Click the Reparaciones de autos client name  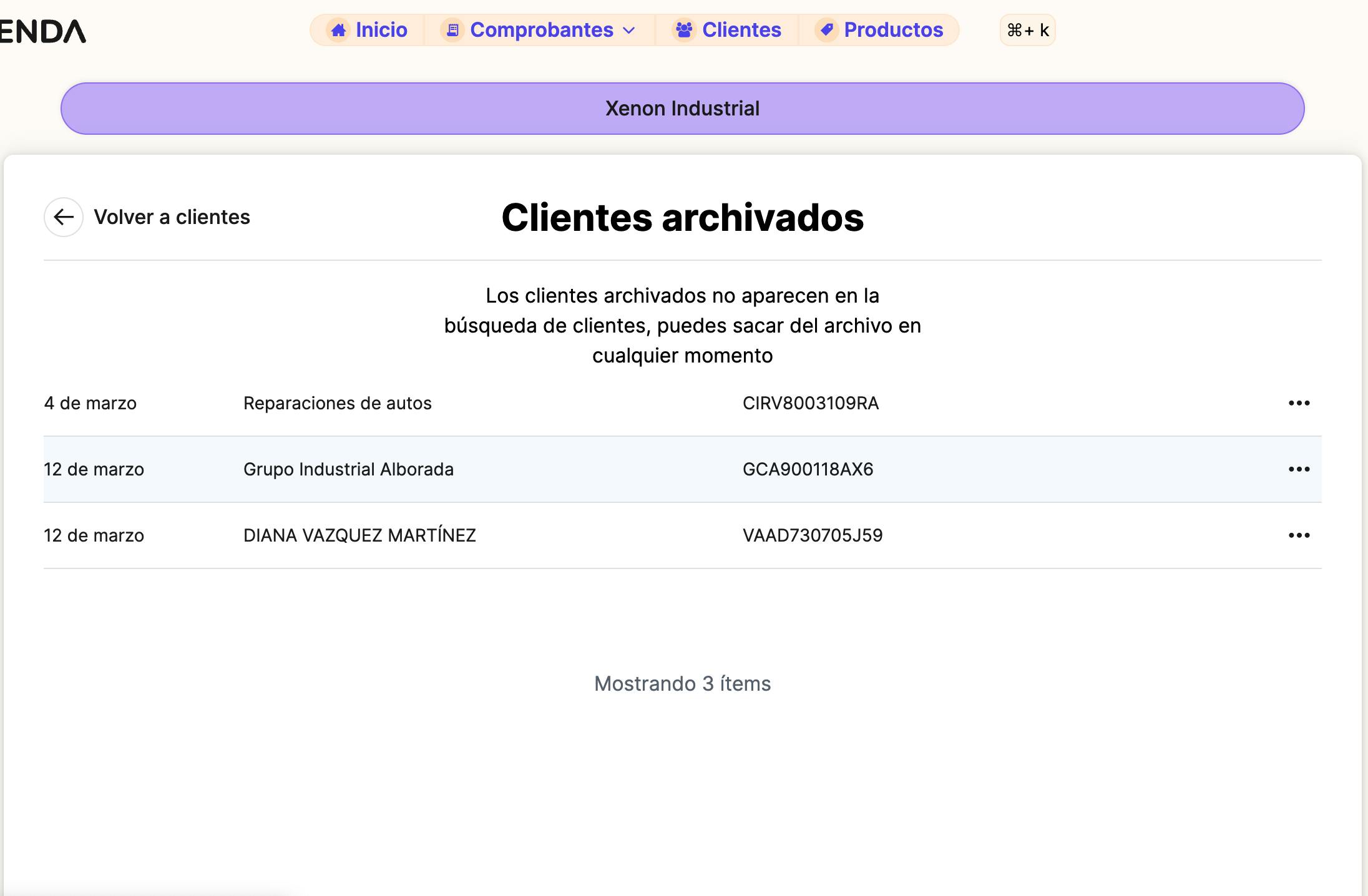[x=337, y=404]
